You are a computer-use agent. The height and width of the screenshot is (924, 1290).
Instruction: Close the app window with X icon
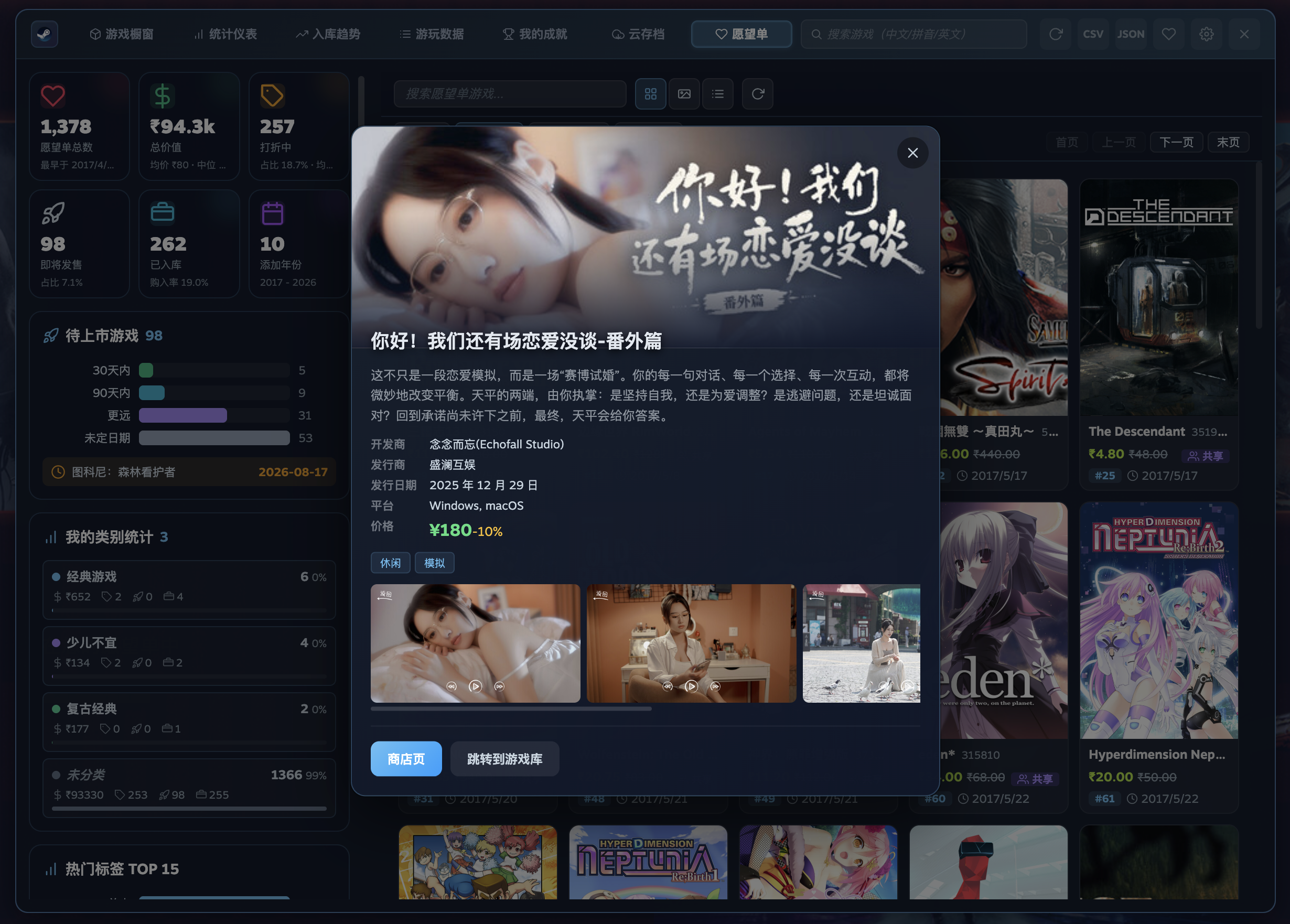tap(1244, 34)
